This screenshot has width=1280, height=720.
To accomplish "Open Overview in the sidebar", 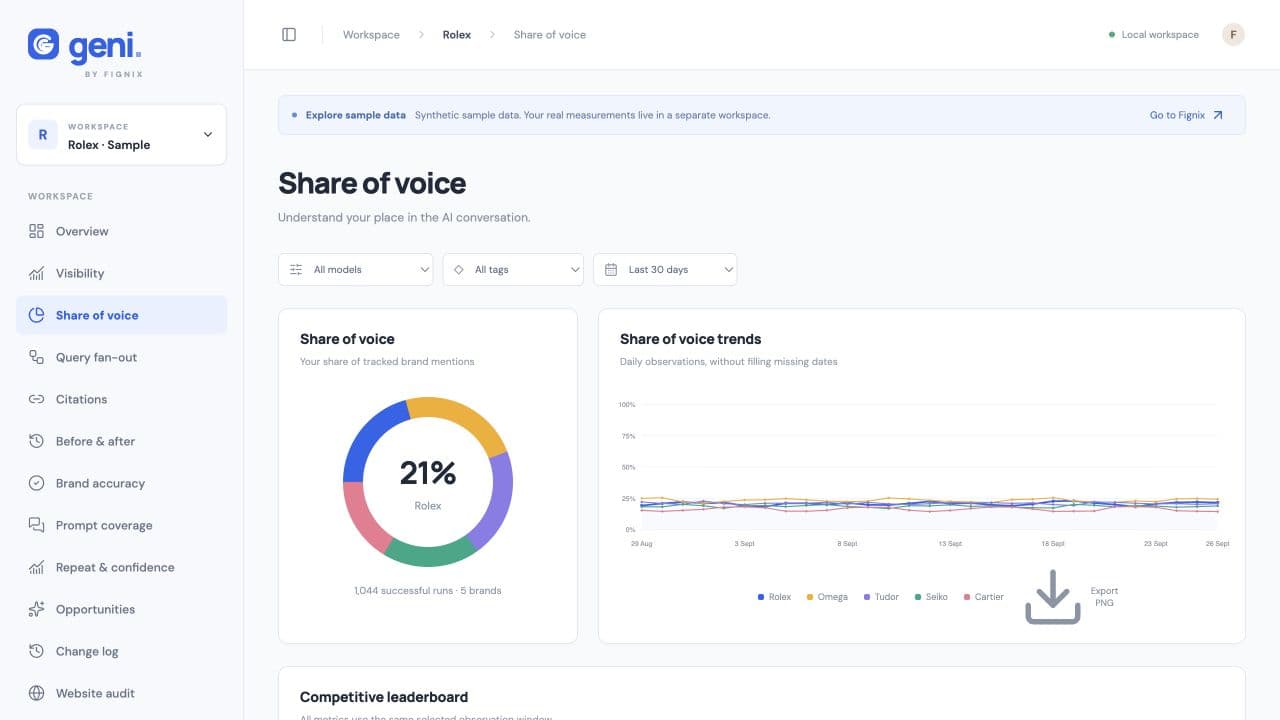I will pyautogui.click(x=121, y=231).
